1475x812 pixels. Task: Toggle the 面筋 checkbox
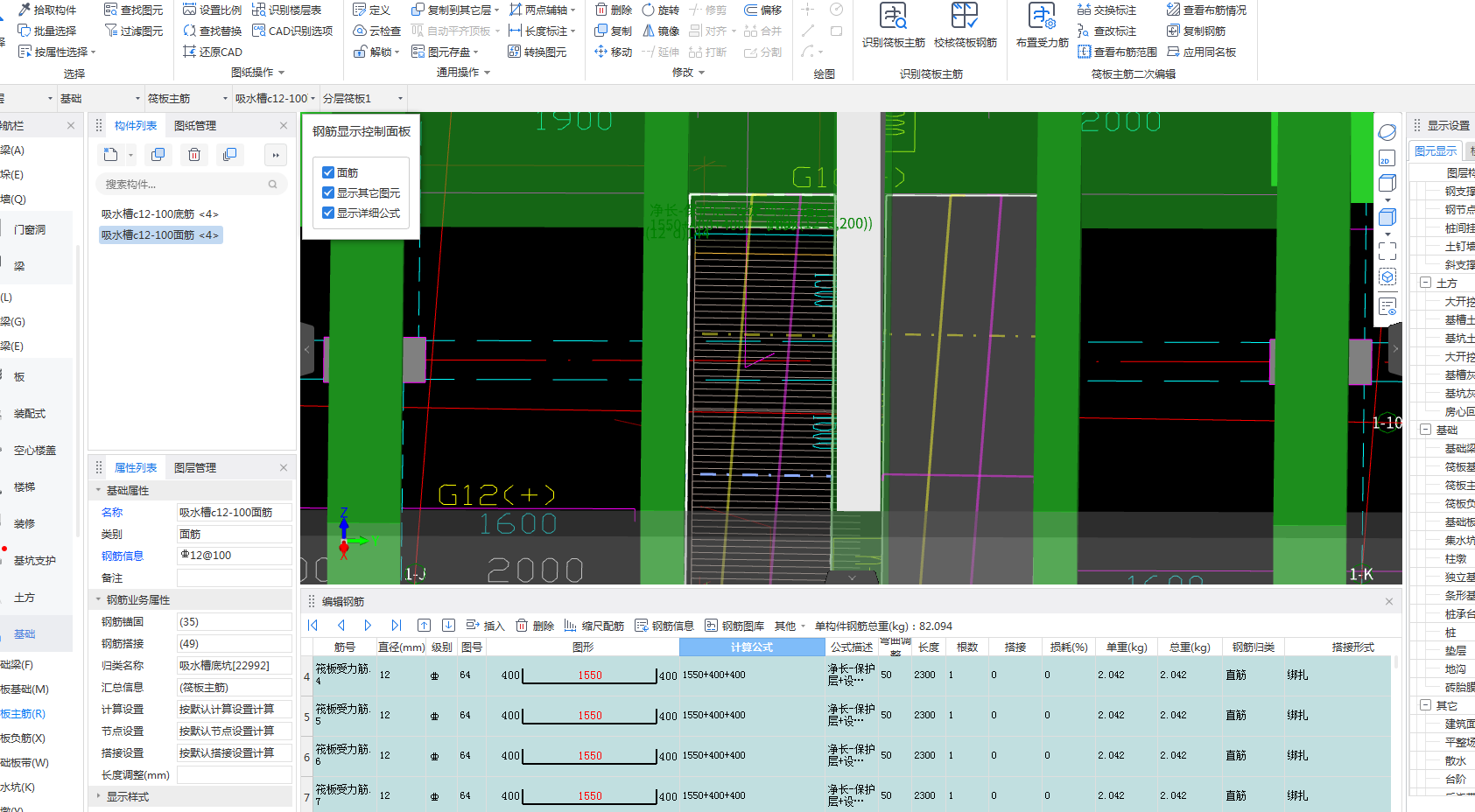[328, 172]
